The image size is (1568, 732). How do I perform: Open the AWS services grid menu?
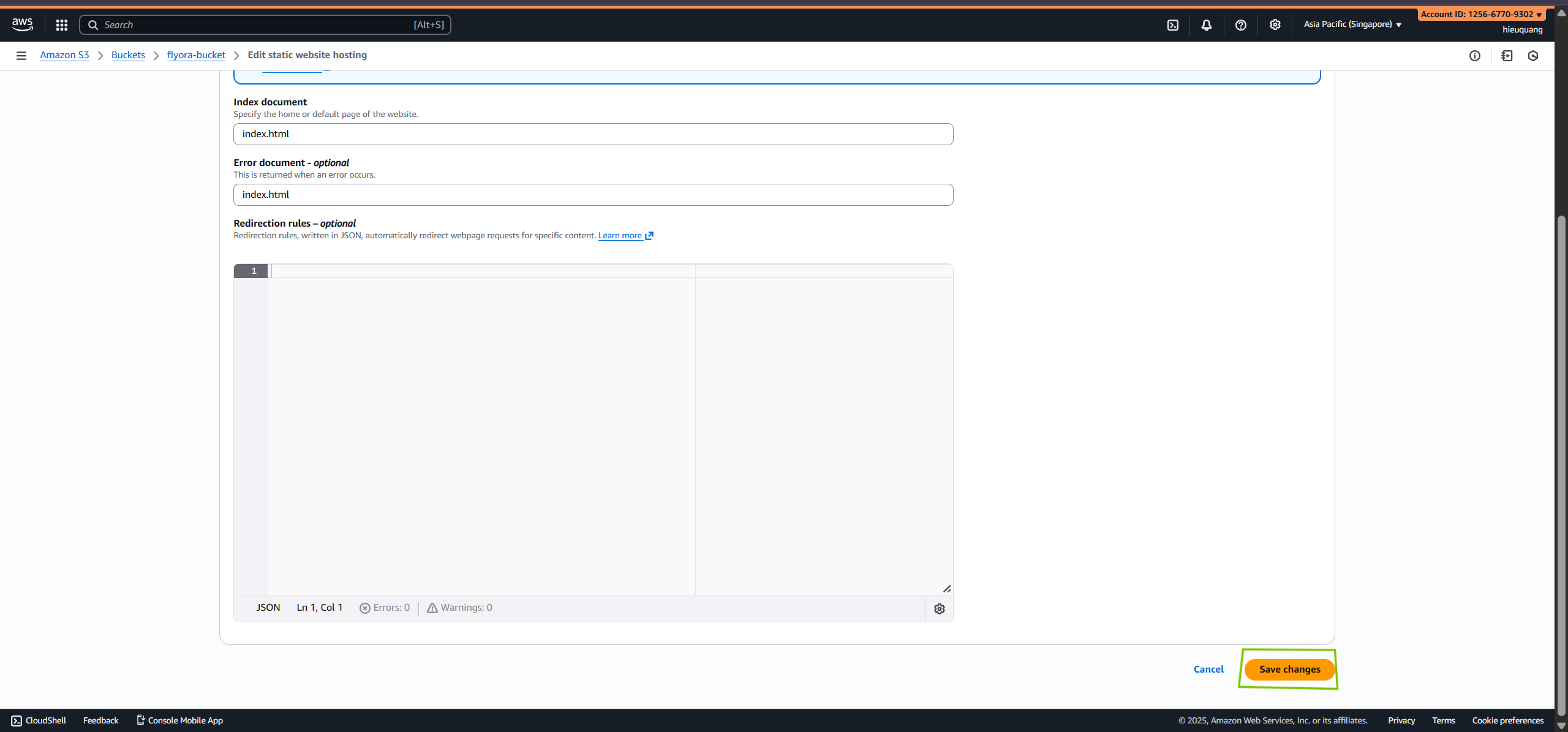(x=61, y=25)
